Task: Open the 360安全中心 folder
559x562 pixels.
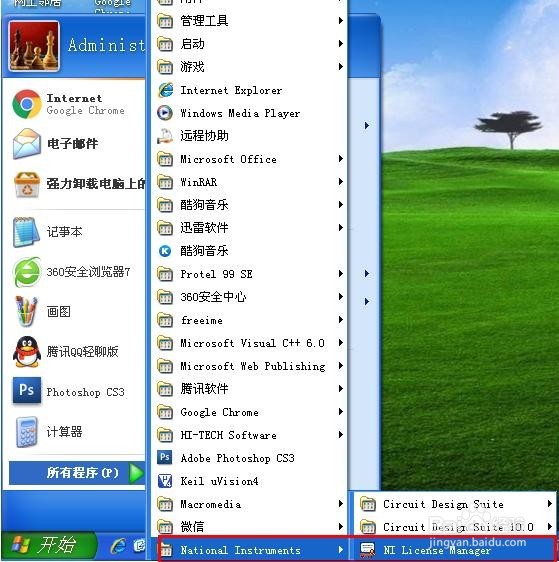Action: click(x=249, y=297)
